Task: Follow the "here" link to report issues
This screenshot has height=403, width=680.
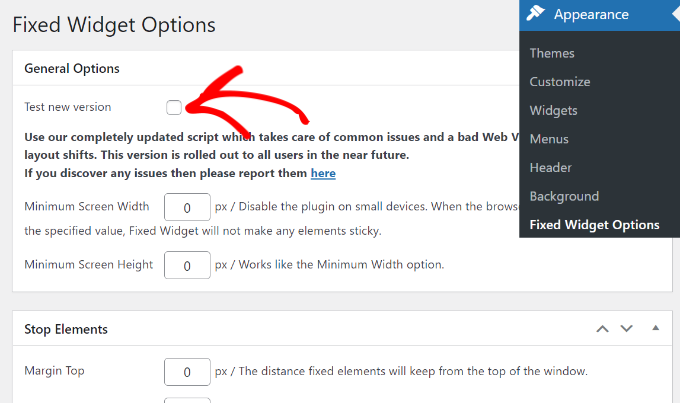Action: [323, 173]
